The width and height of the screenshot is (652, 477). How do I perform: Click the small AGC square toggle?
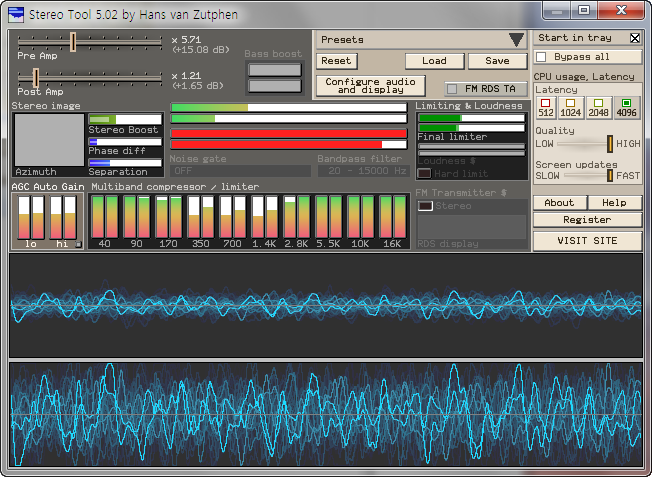[78, 245]
